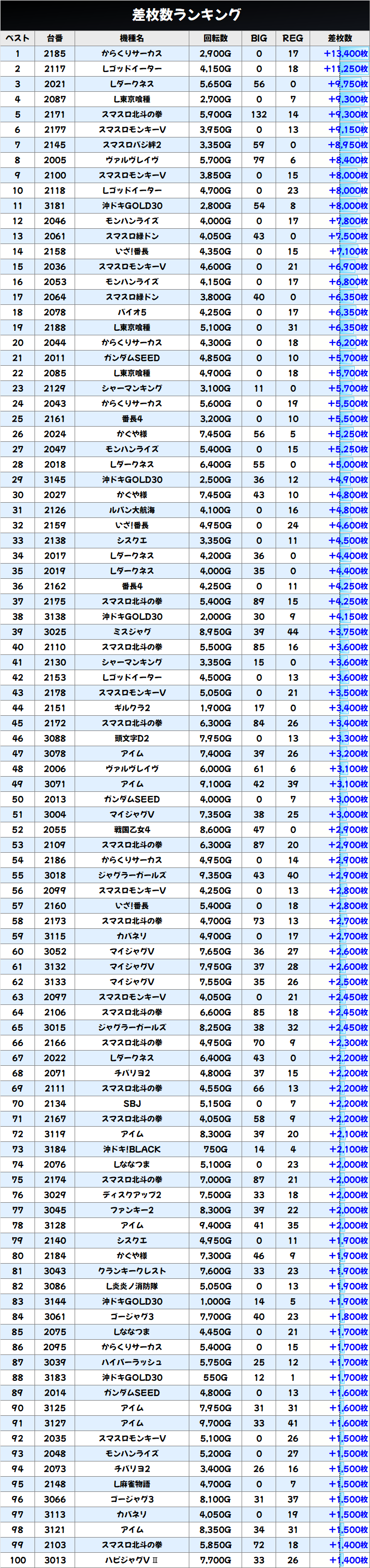
Task: Click machine number 2171
Action: pyautogui.click(x=55, y=115)
